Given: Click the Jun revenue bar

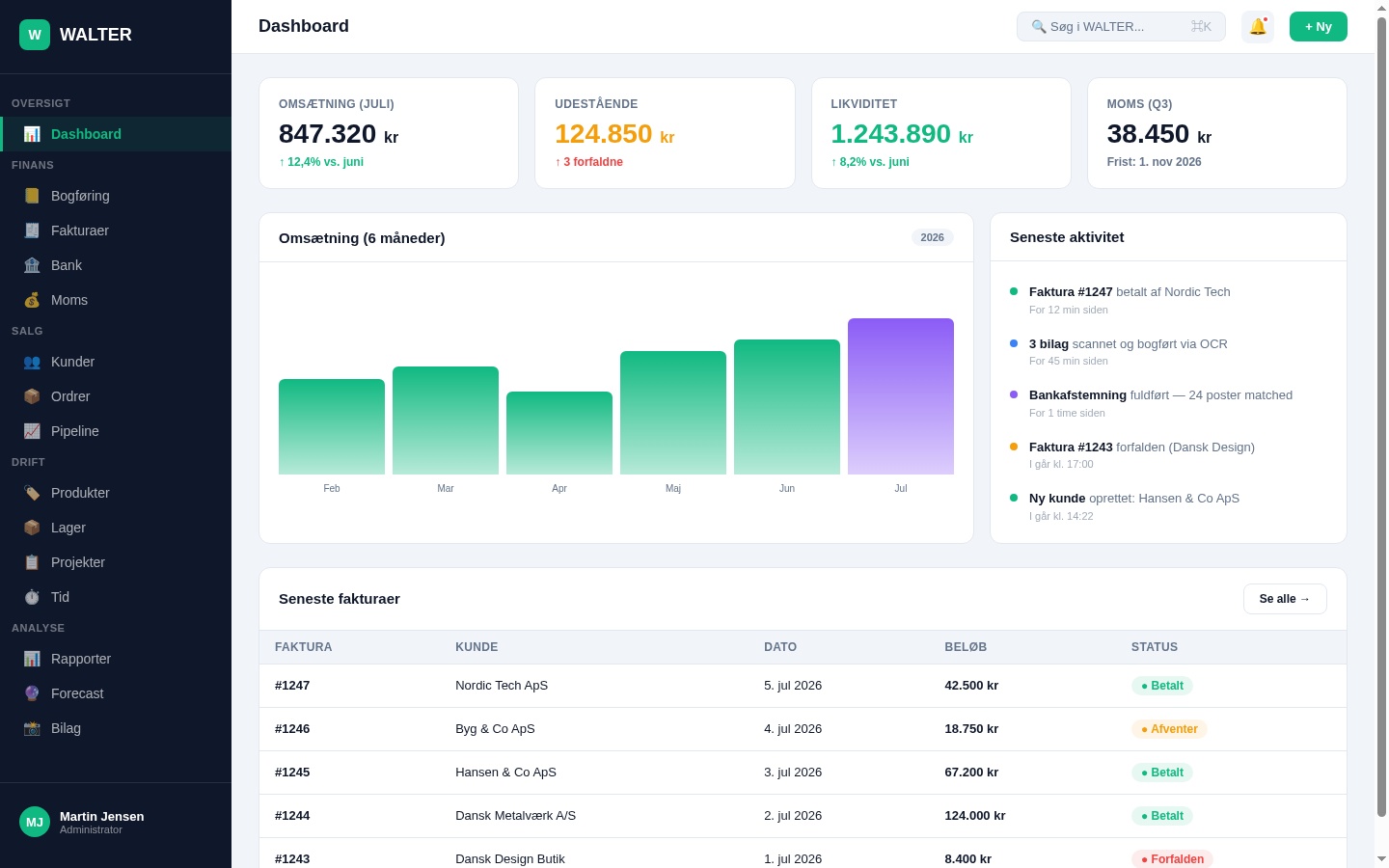Looking at the screenshot, I should [x=787, y=407].
